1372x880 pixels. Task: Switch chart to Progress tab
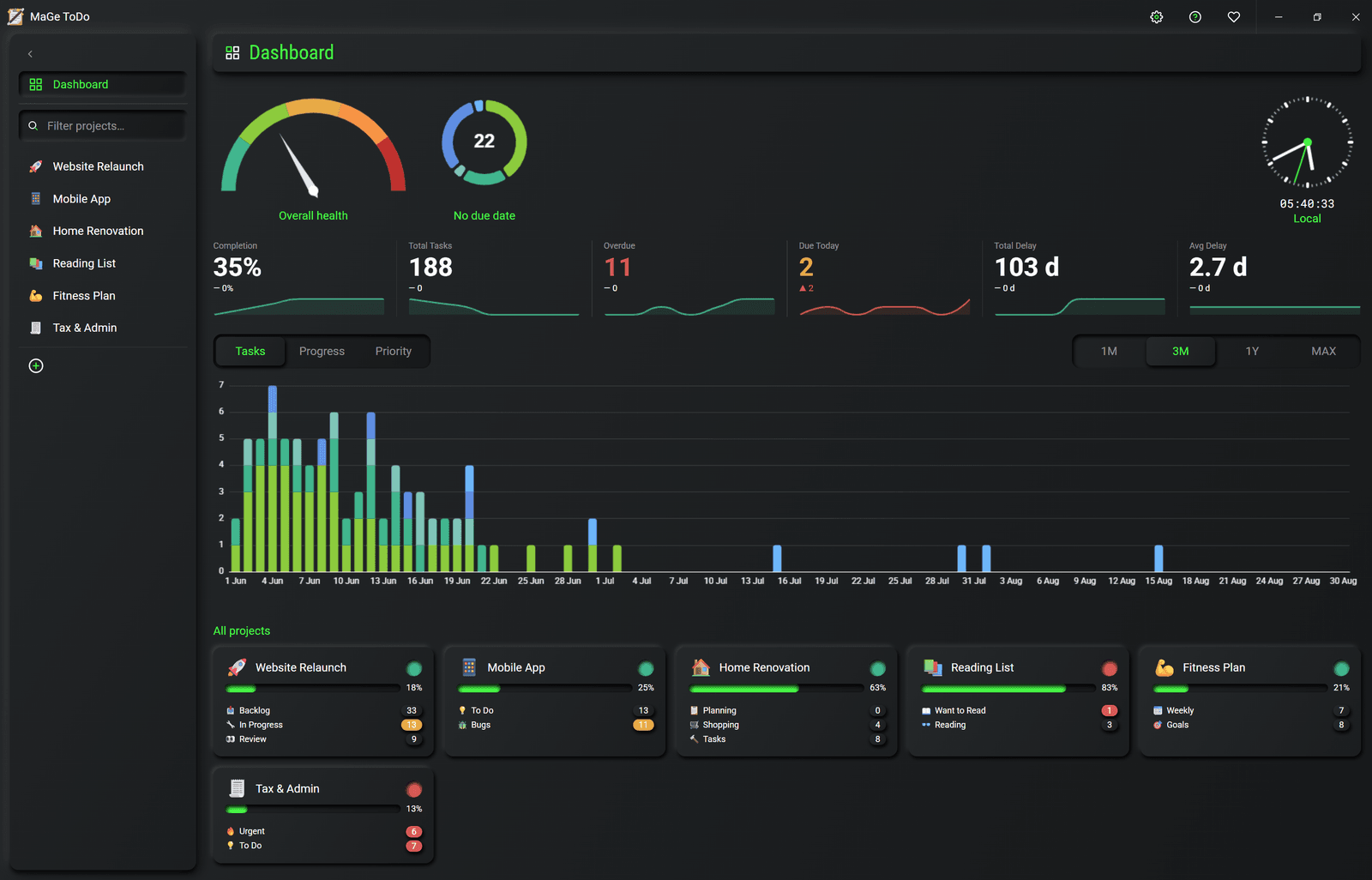pyautogui.click(x=322, y=352)
